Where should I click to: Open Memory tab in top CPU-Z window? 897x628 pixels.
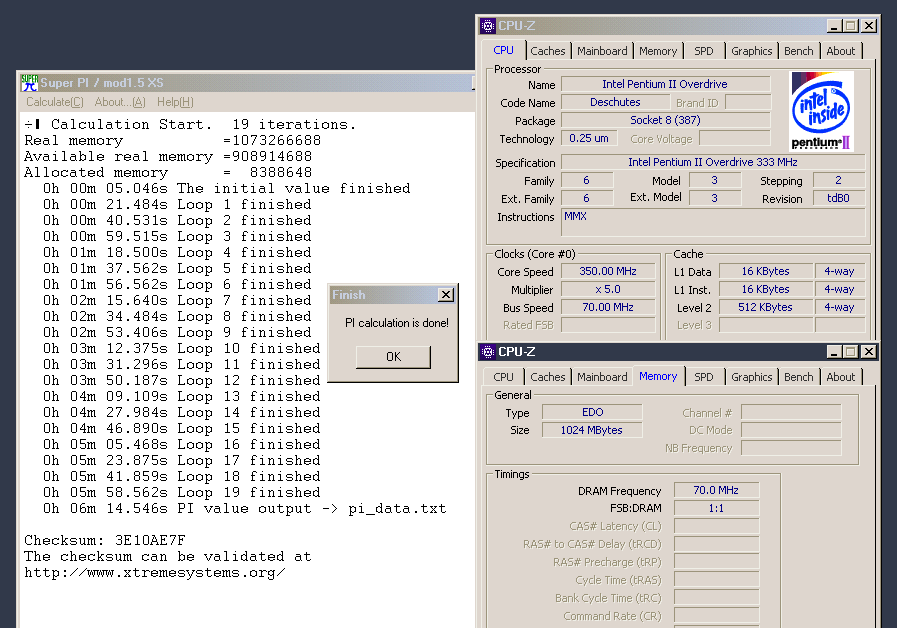click(658, 51)
